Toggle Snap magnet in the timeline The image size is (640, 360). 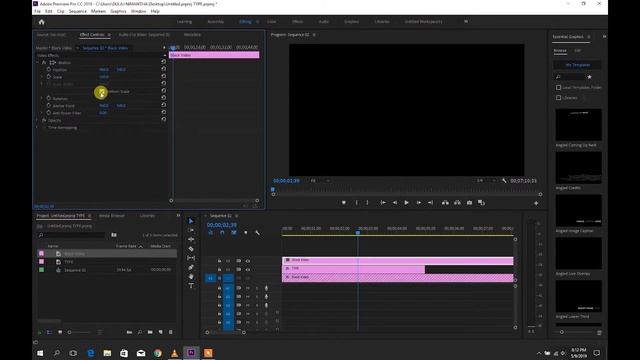pos(222,233)
